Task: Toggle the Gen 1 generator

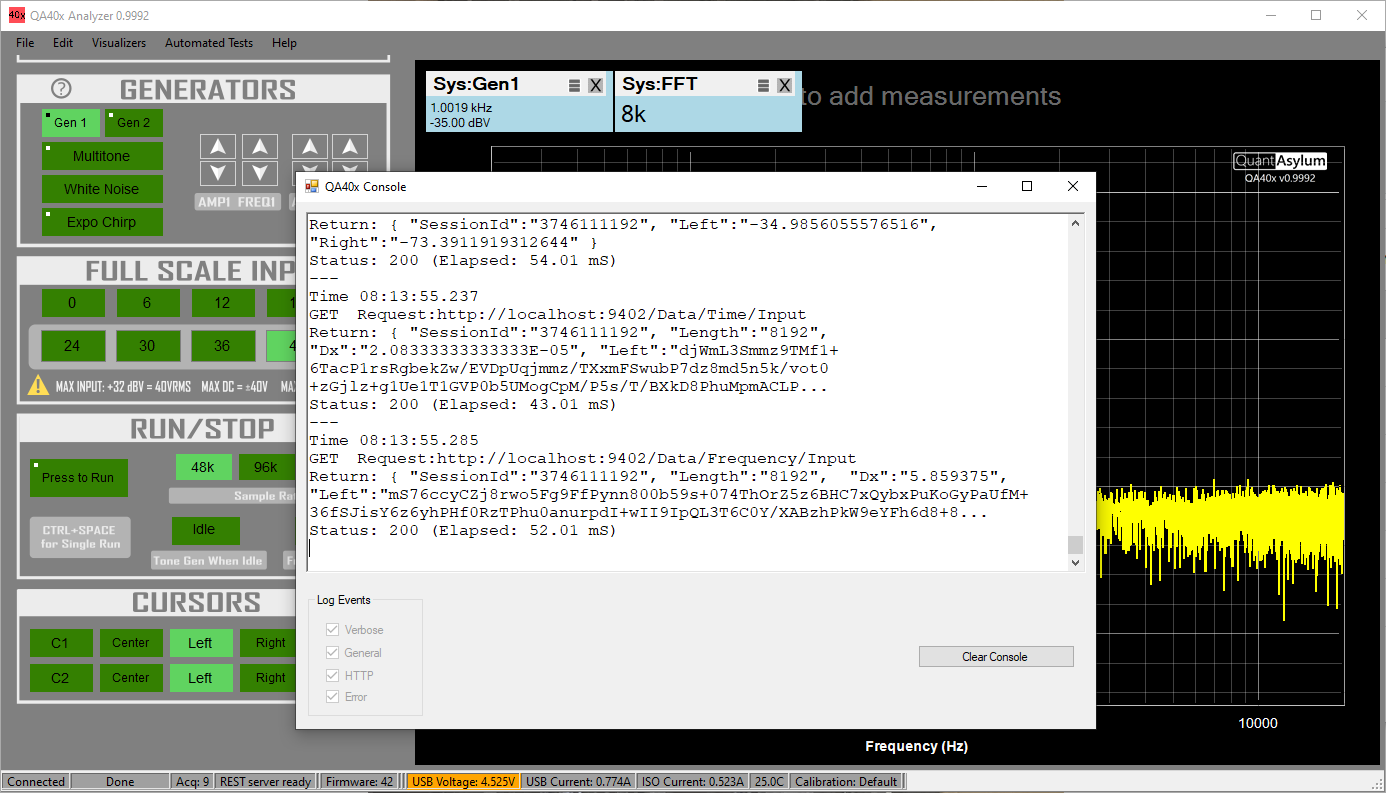Action: [x=71, y=123]
